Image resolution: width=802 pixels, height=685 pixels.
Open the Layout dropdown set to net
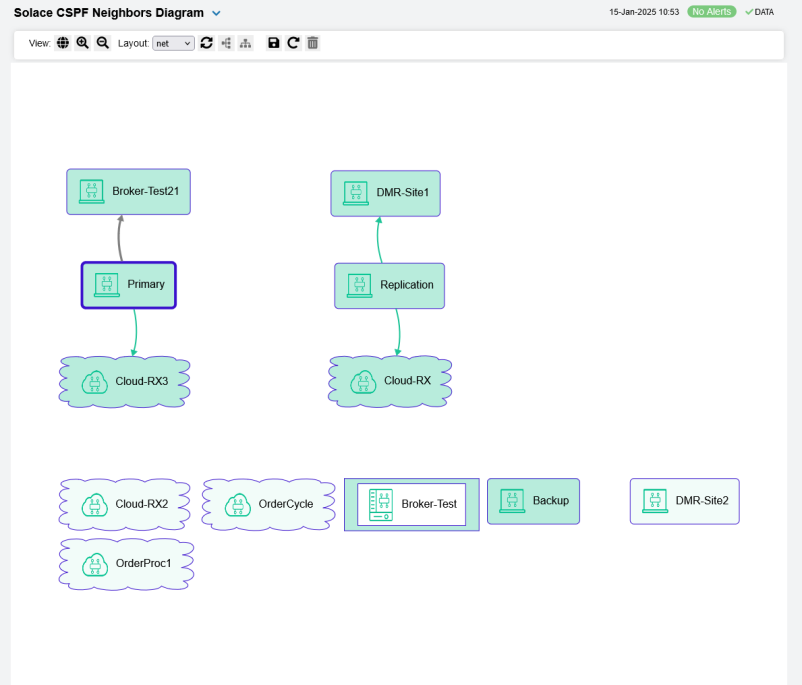tap(173, 44)
